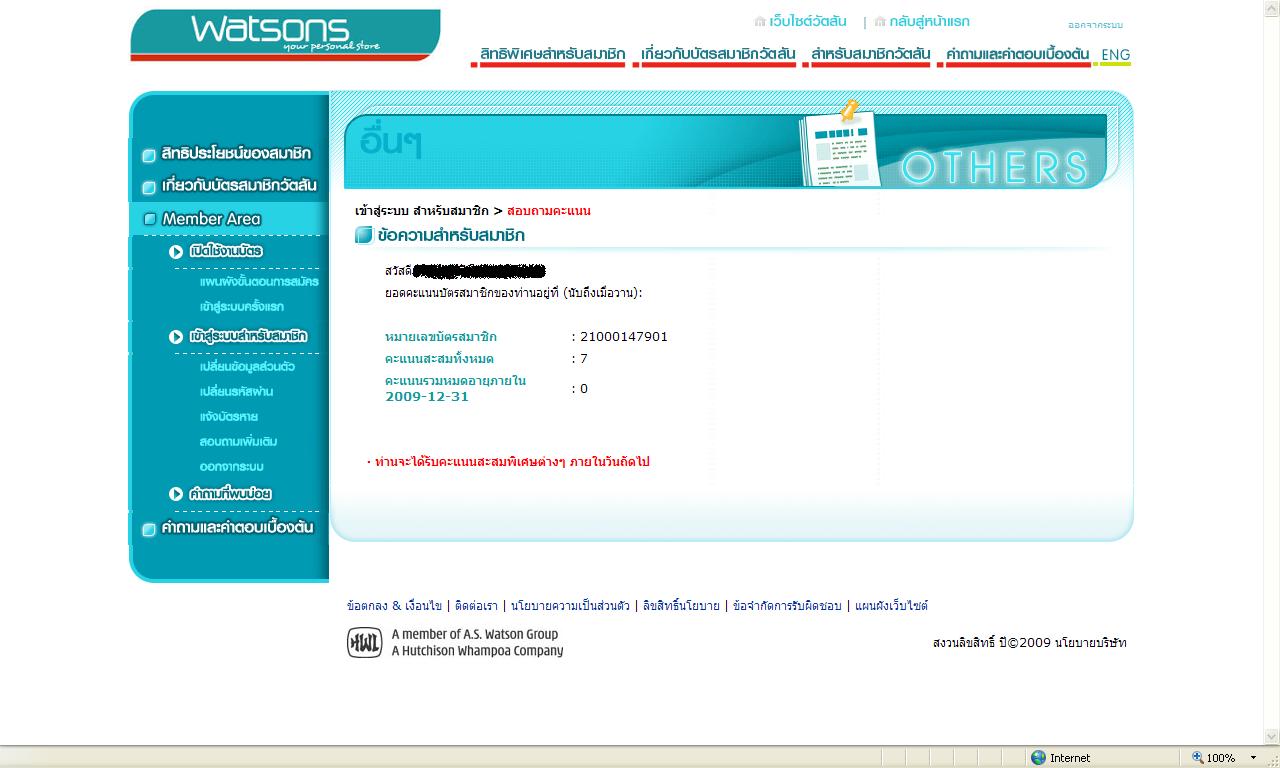
Task: Open คำถามที่พบบ่อย sidebar group
Action: pyautogui.click(x=230, y=494)
